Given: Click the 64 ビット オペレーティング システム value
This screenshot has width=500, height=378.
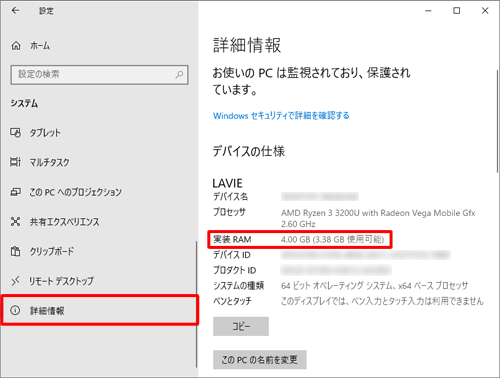Looking at the screenshot, I should (x=375, y=286).
